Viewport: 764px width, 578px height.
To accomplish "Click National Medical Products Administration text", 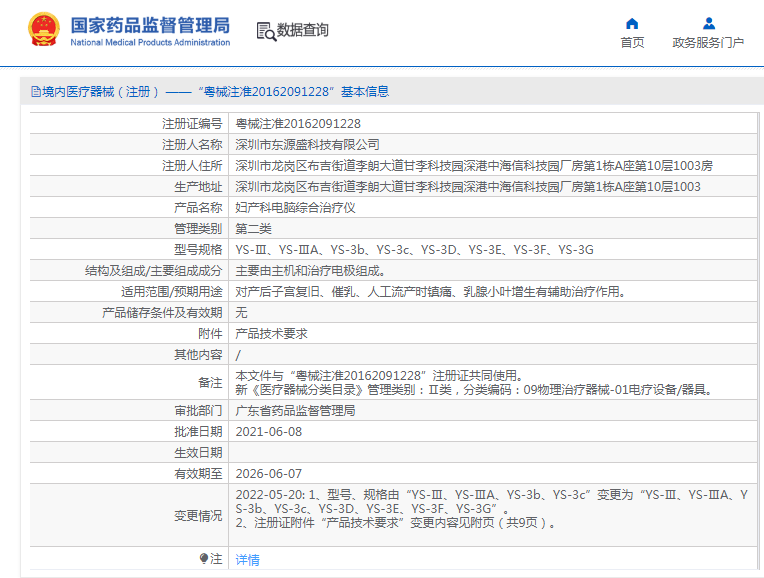I will coord(150,43).
